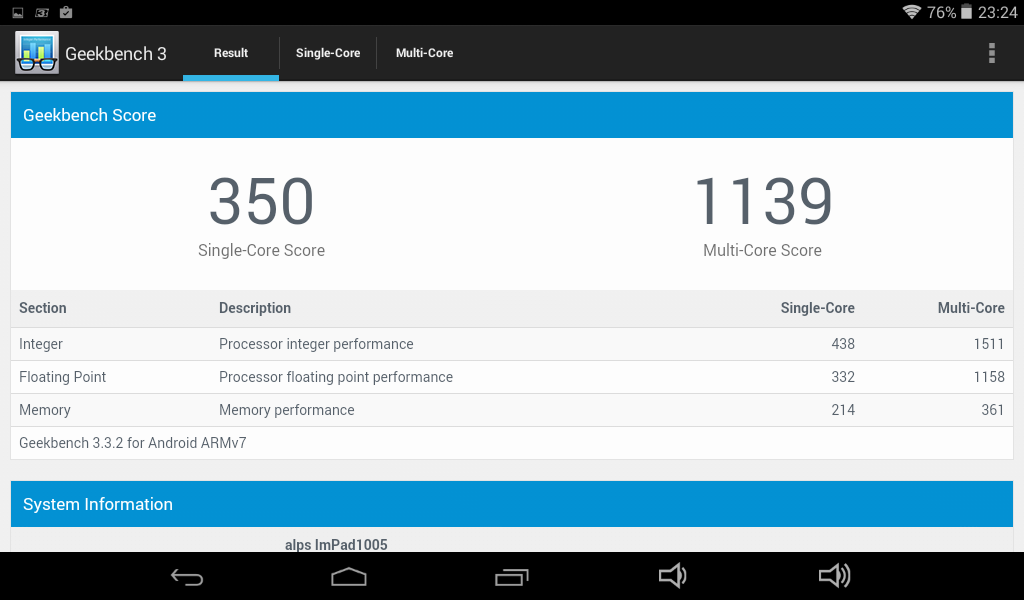Tap Processor floating point performance description
Image resolution: width=1024 pixels, height=600 pixels.
[x=336, y=377]
